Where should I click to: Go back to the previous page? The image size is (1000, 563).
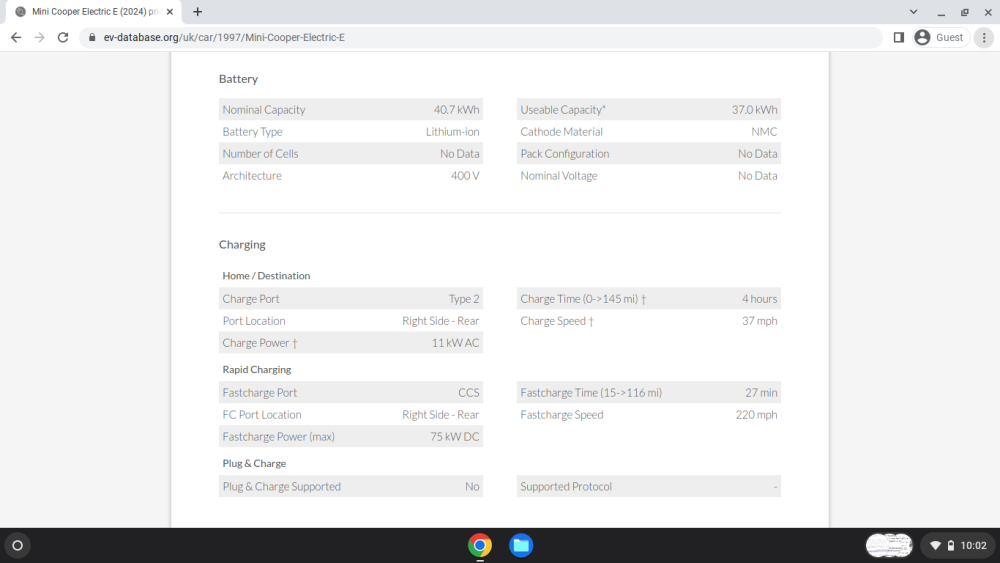[16, 38]
